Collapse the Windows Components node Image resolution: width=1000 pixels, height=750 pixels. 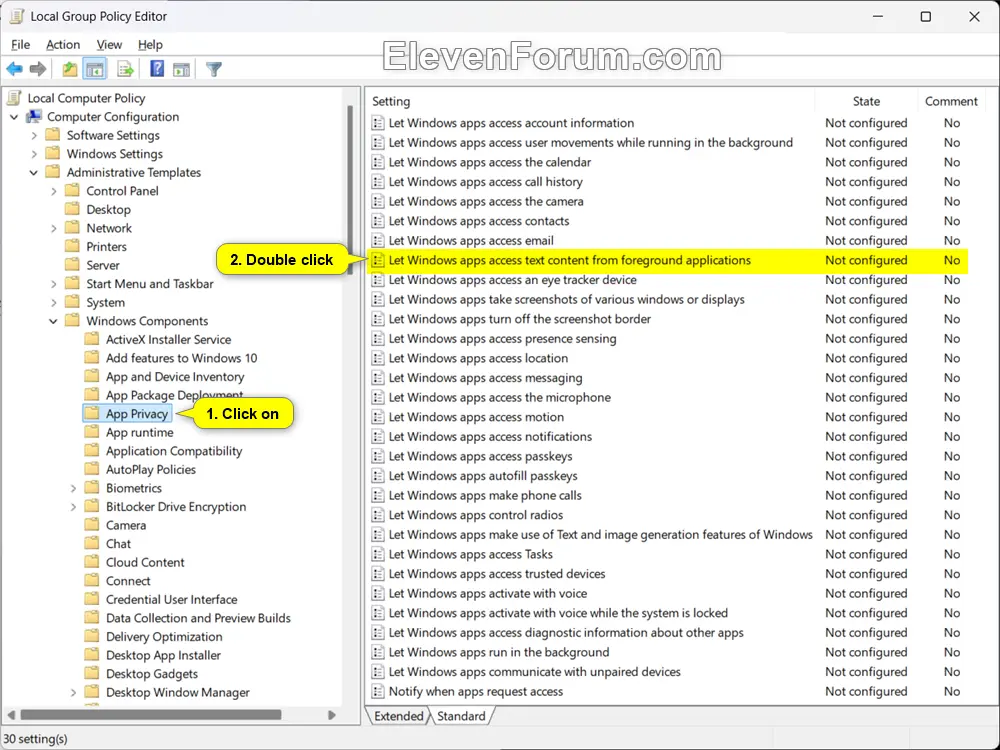(54, 321)
